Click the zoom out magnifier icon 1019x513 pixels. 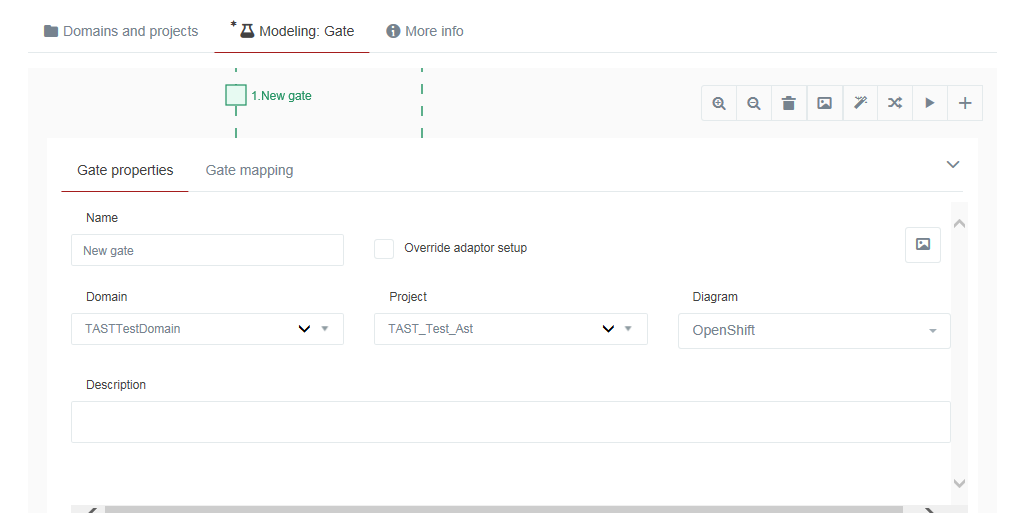click(754, 103)
